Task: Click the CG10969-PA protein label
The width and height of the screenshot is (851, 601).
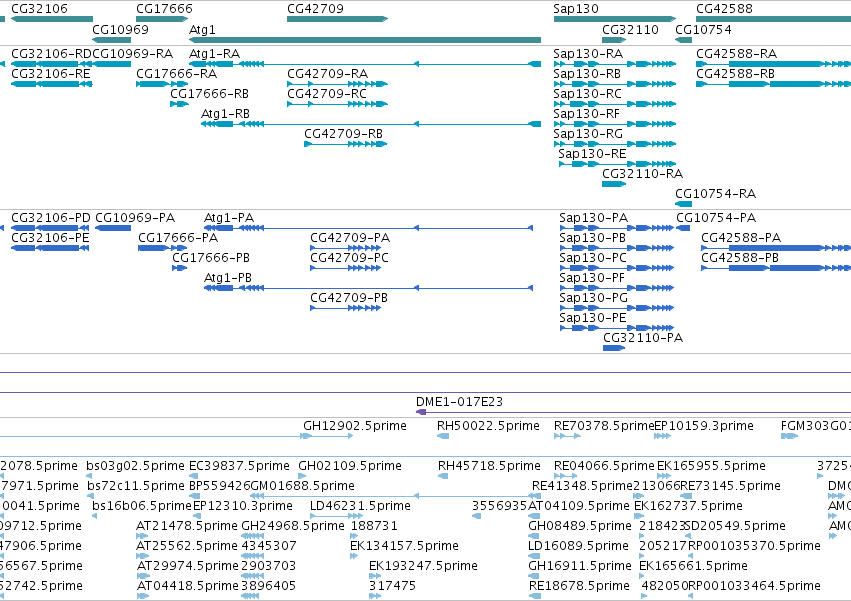Action: (x=135, y=218)
